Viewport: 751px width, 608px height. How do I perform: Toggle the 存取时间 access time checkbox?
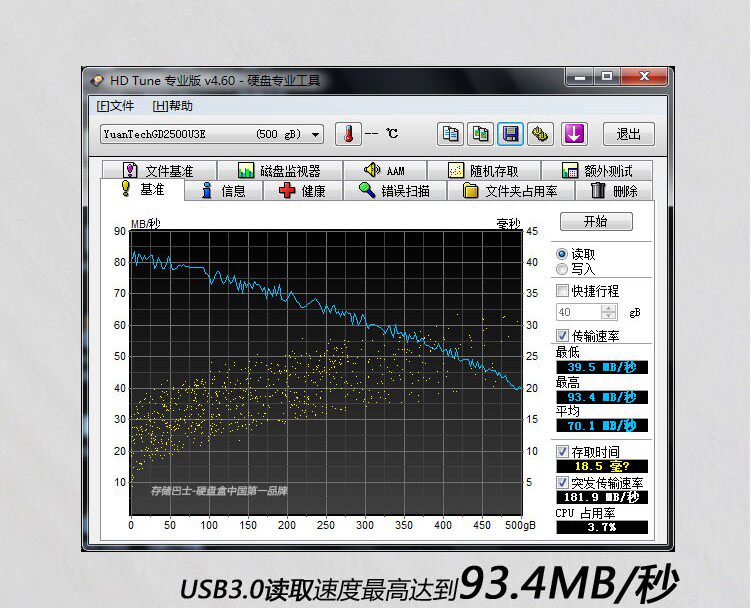point(562,452)
